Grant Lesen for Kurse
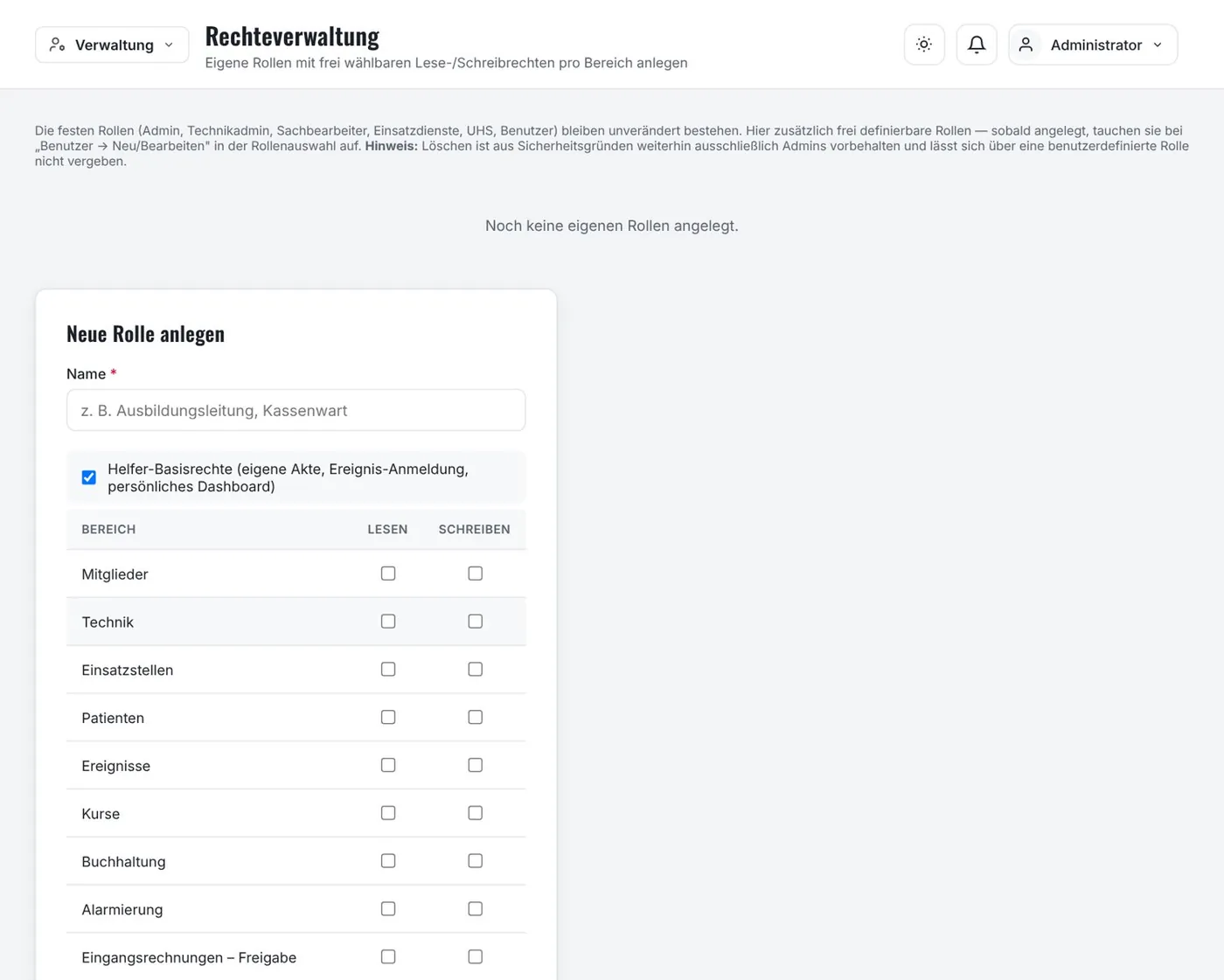The height and width of the screenshot is (980, 1224). coord(388,813)
